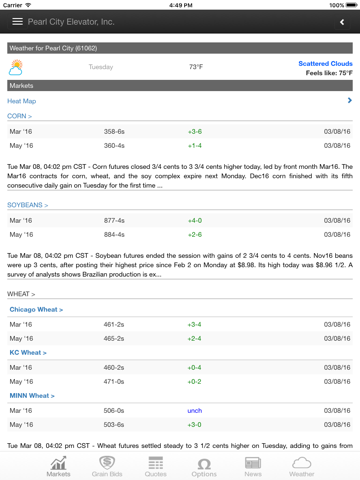360x480 pixels.
Task: Open MINN Wheat quotes
Action: click(32, 396)
